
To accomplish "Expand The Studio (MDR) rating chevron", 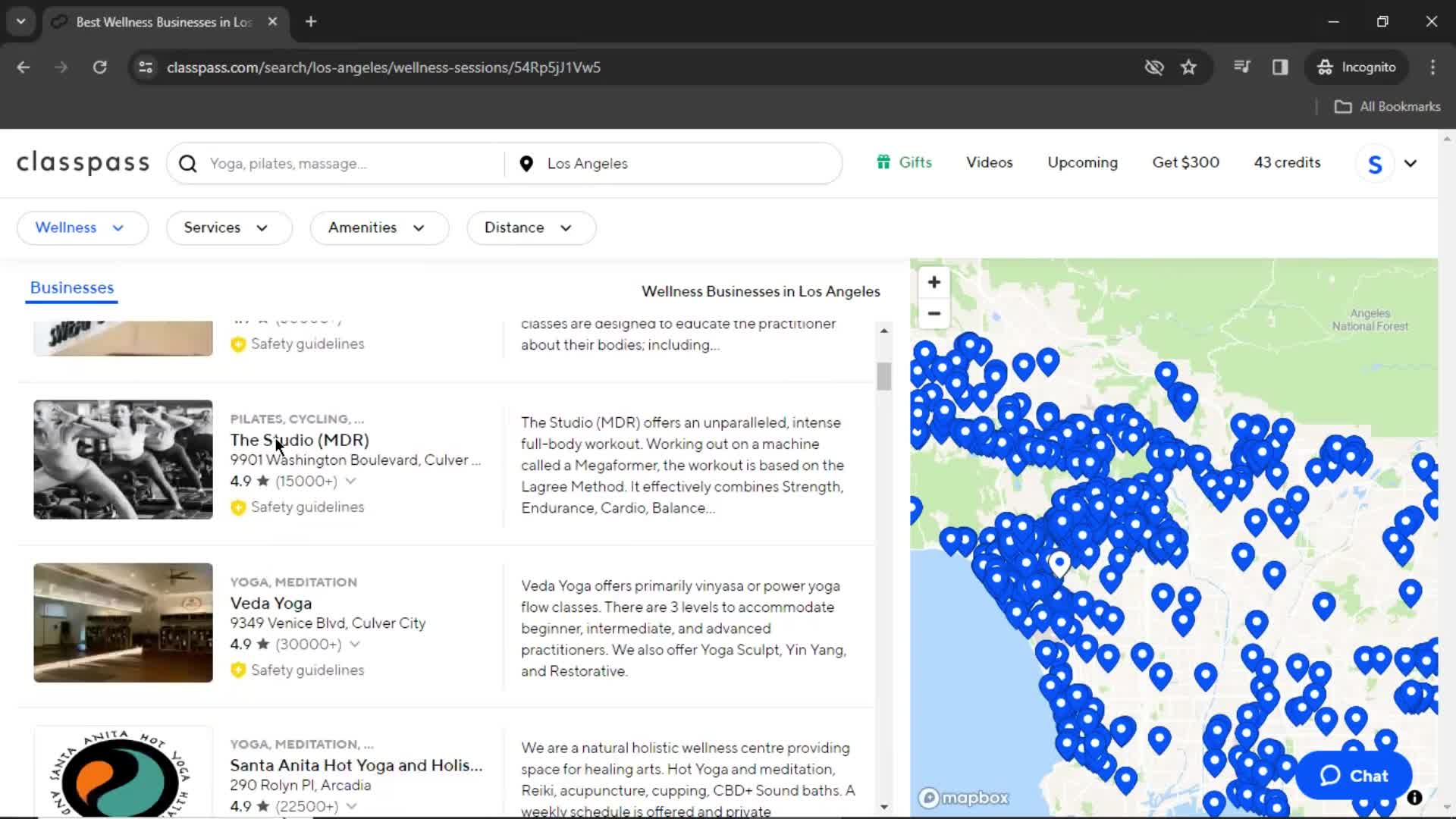I will 350,481.
